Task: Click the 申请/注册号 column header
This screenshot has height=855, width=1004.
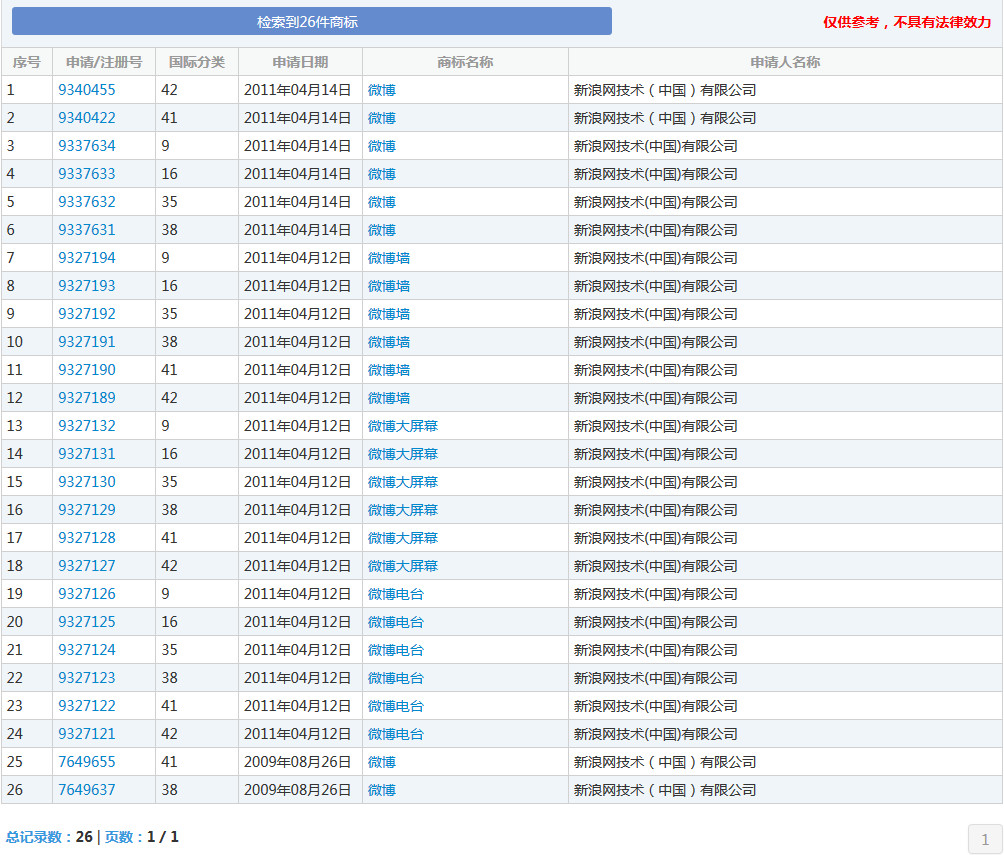Action: pos(104,62)
